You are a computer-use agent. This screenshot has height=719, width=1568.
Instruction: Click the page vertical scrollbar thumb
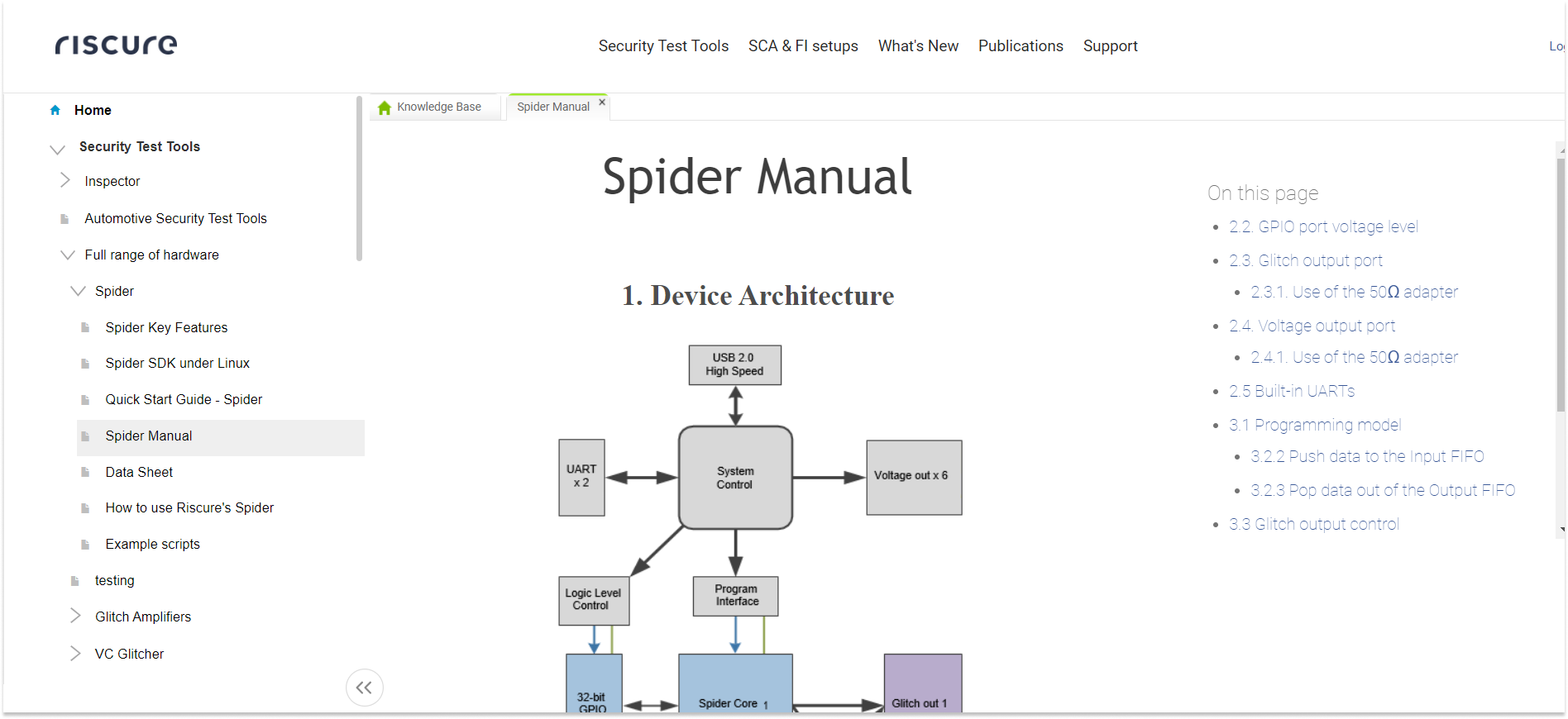coord(1561,285)
